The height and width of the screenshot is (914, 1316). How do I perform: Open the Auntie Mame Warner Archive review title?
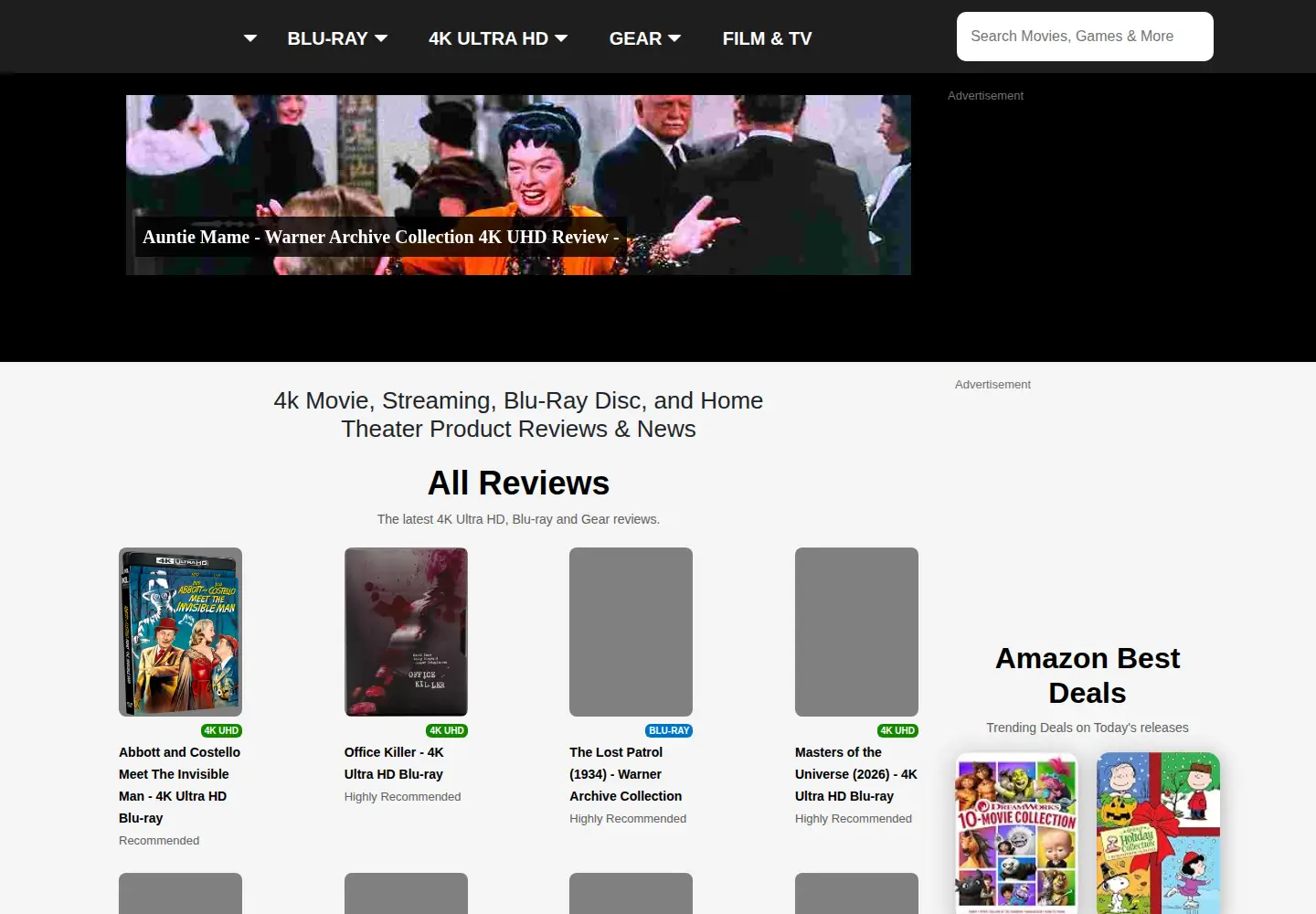(380, 237)
